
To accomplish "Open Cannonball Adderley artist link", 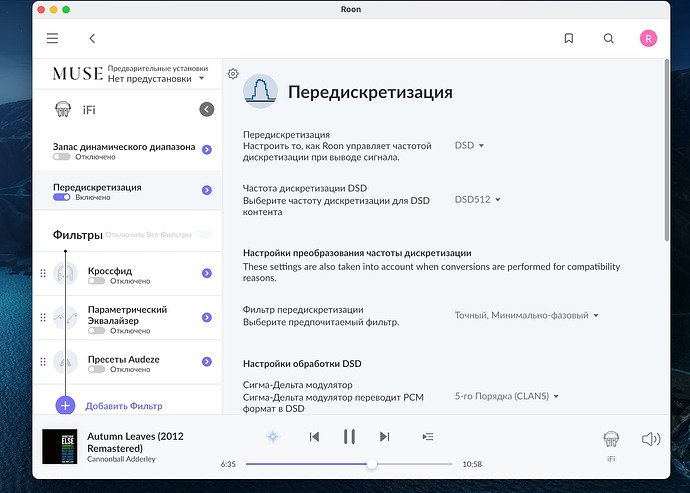I will (121, 459).
